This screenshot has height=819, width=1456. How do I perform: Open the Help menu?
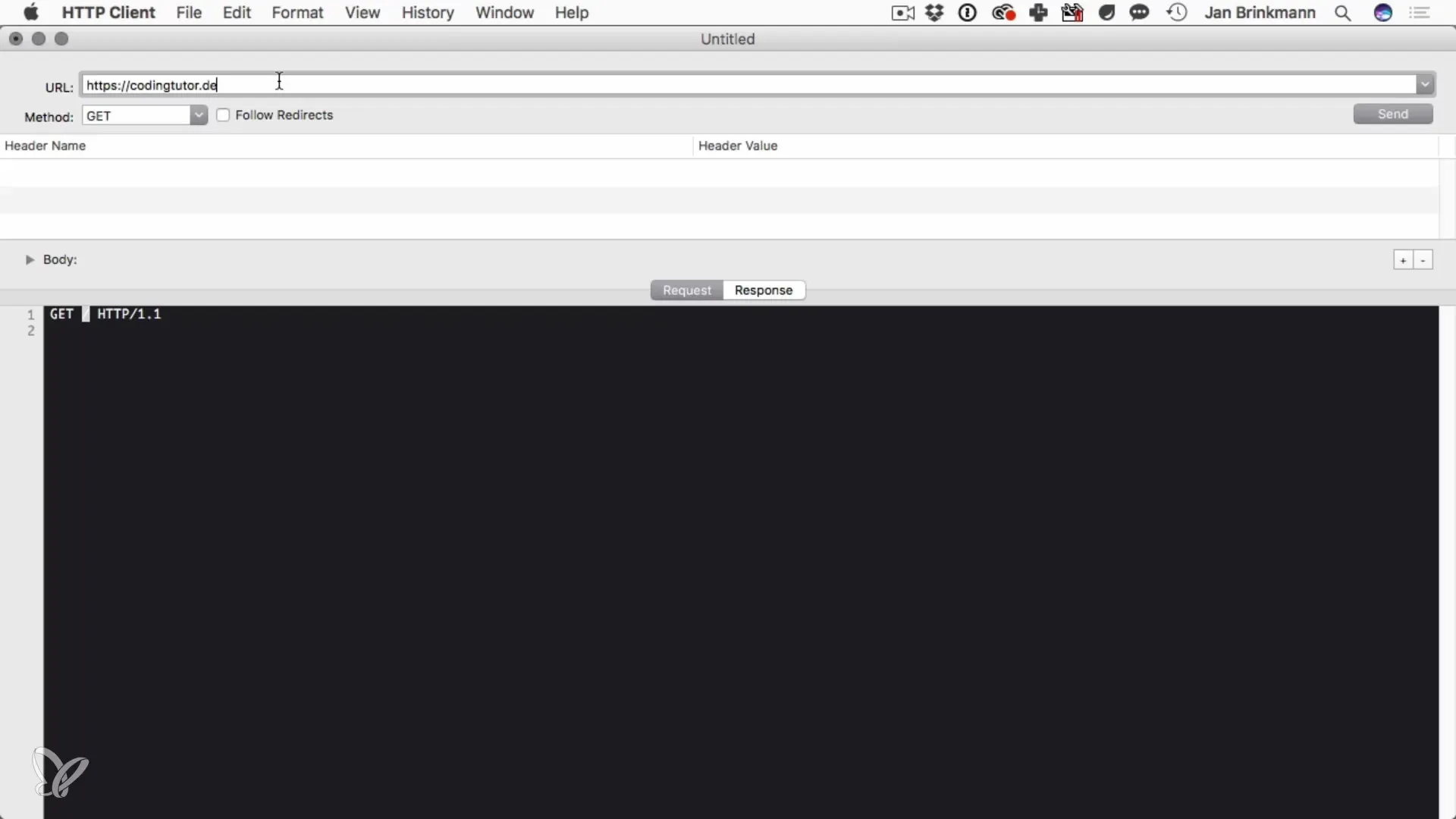coord(572,13)
